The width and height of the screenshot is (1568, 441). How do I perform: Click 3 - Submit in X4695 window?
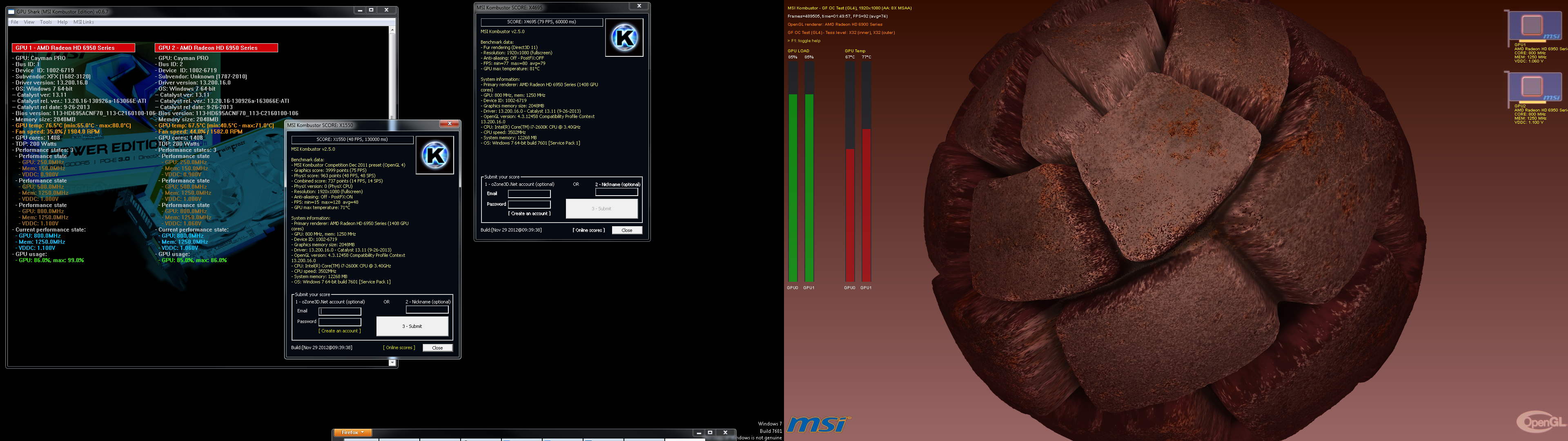tap(602, 209)
